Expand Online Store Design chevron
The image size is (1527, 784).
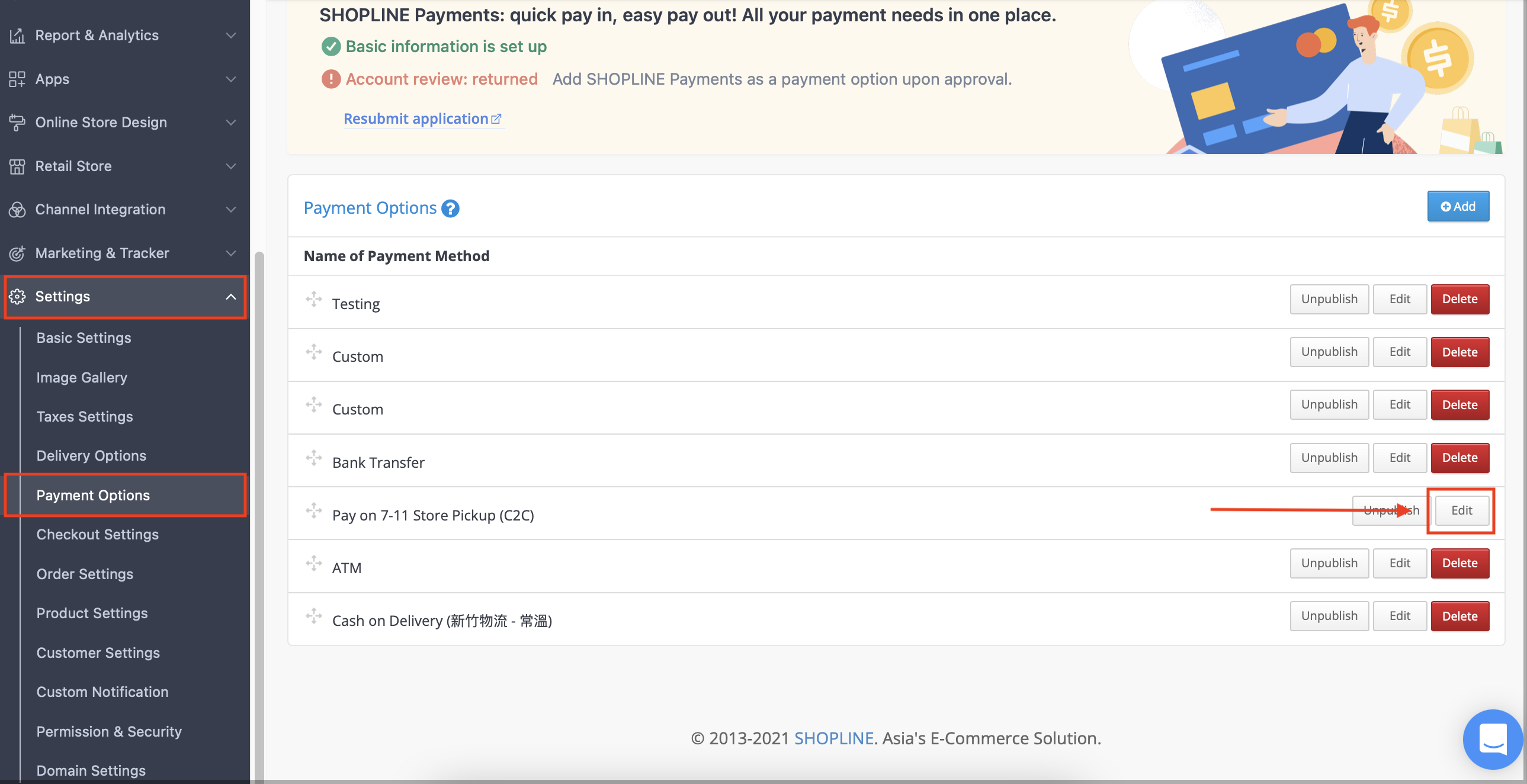231,123
